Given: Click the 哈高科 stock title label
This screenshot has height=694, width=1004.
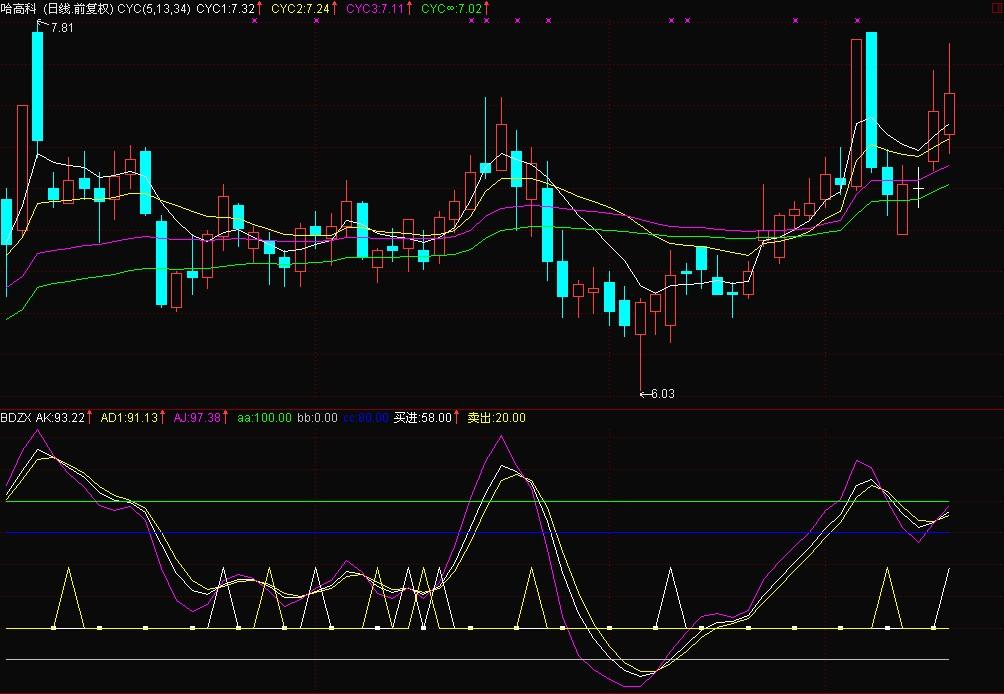Looking at the screenshot, I should click(19, 8).
